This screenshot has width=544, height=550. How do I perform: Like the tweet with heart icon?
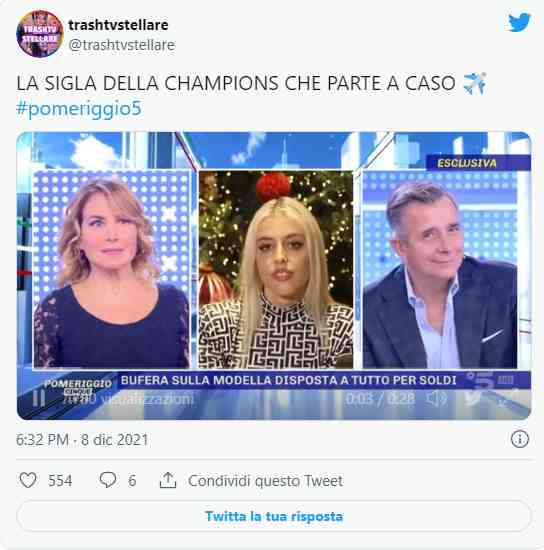28,480
